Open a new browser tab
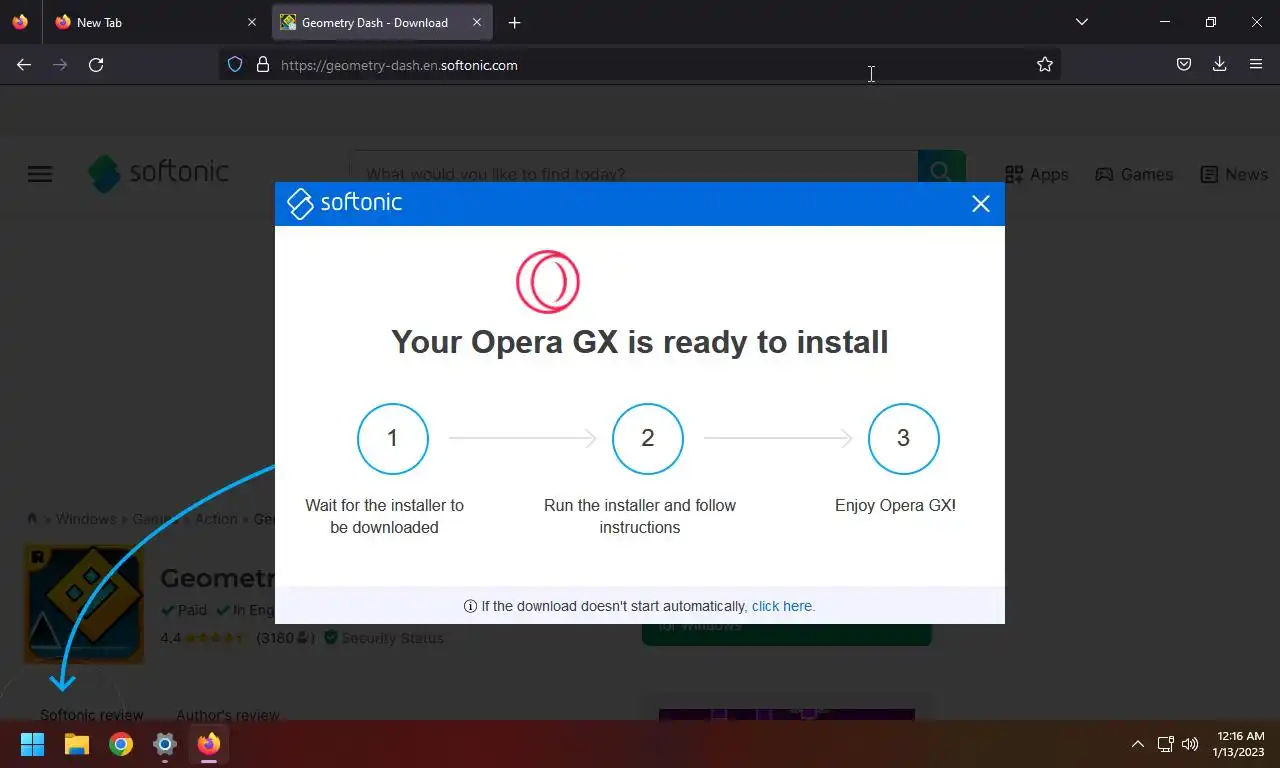Screen dimensions: 1280x768 (x=514, y=22)
